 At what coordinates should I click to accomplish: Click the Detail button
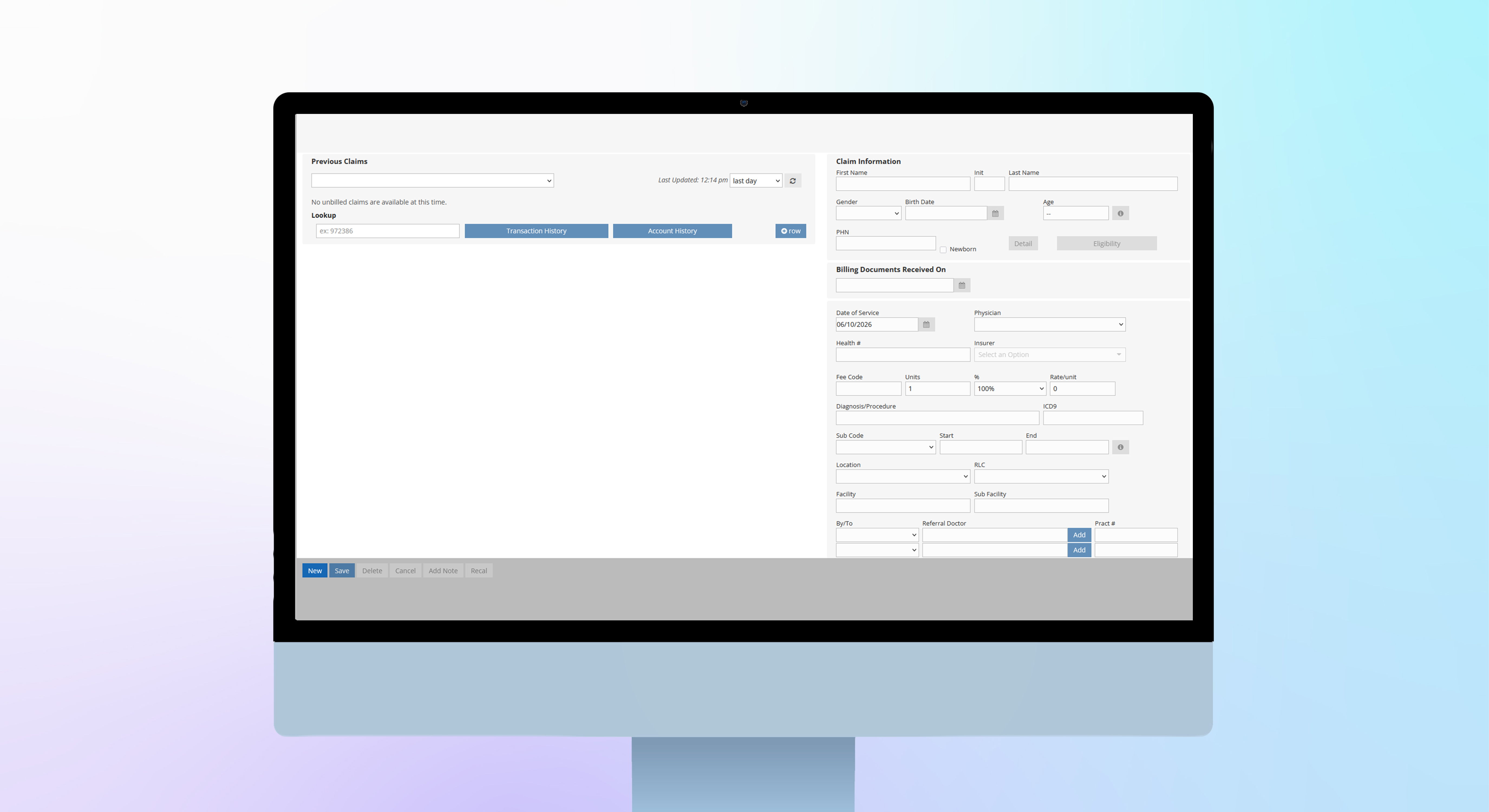coord(1023,243)
